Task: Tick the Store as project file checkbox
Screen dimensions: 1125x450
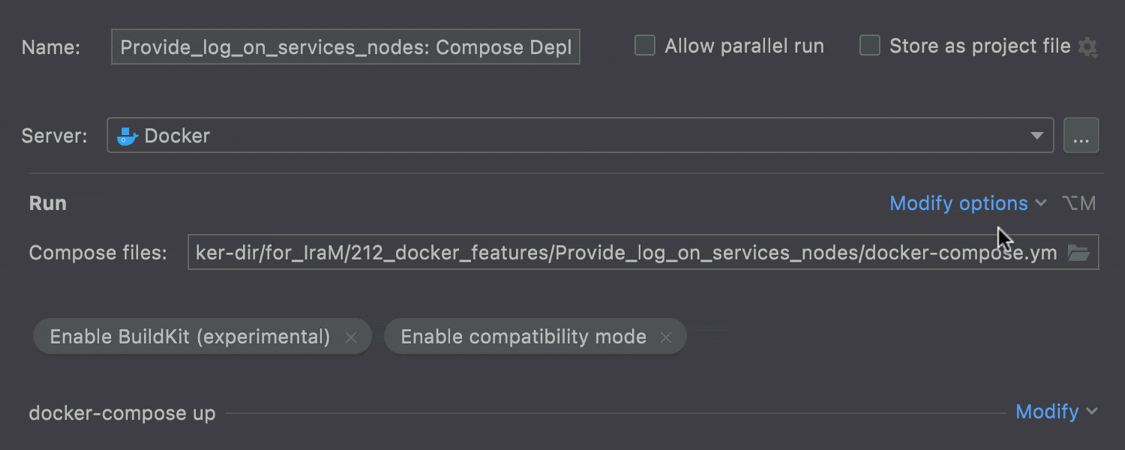Action: pyautogui.click(x=870, y=47)
